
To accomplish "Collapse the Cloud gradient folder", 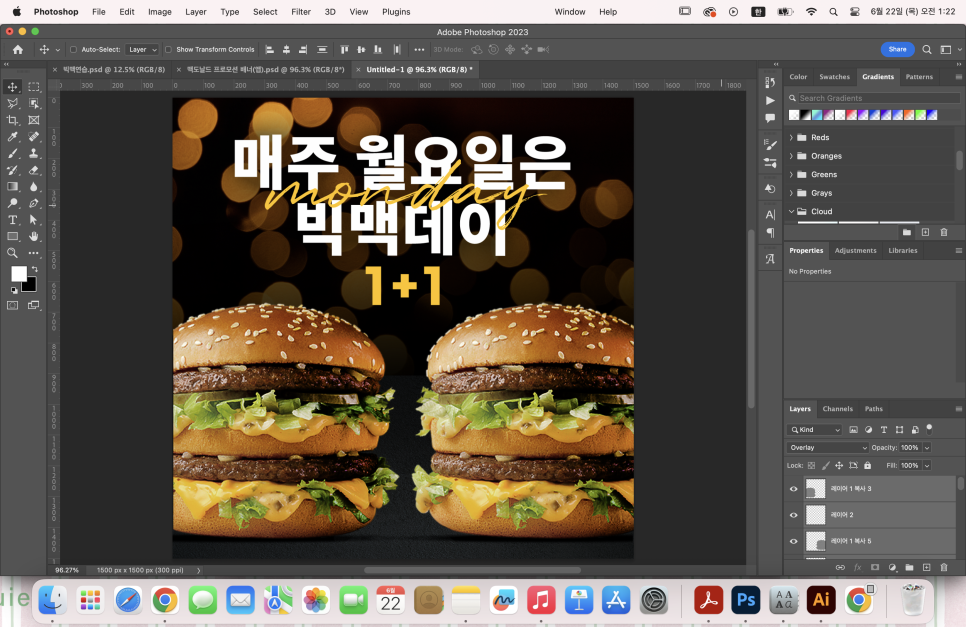I will pyautogui.click(x=792, y=211).
